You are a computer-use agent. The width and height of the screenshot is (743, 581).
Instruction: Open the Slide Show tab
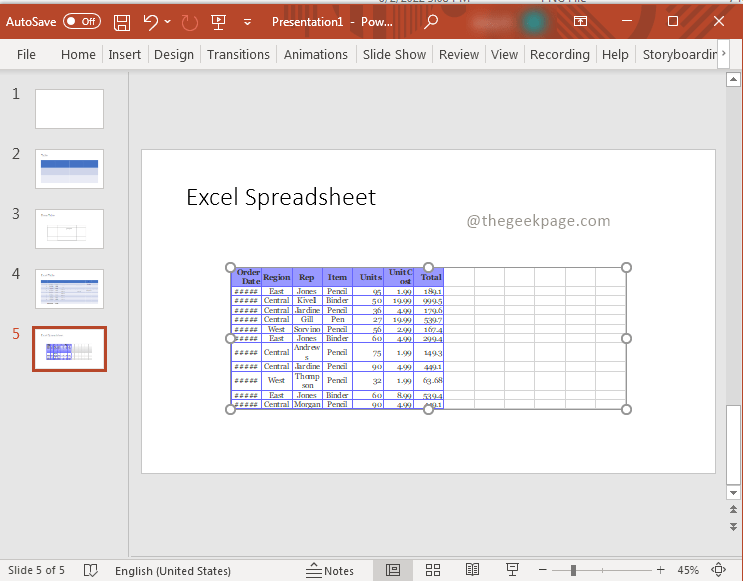coord(394,54)
